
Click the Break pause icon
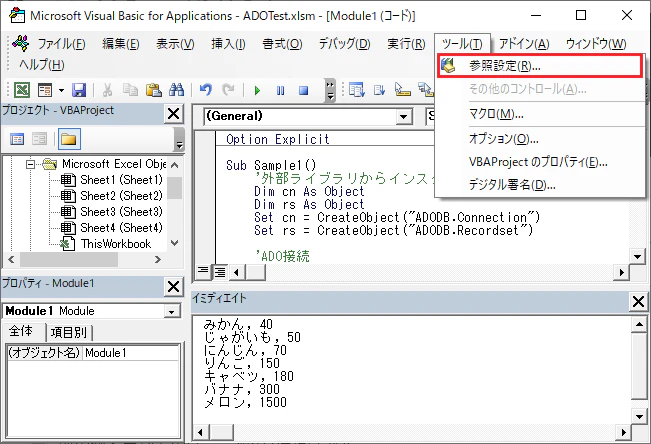click(281, 90)
